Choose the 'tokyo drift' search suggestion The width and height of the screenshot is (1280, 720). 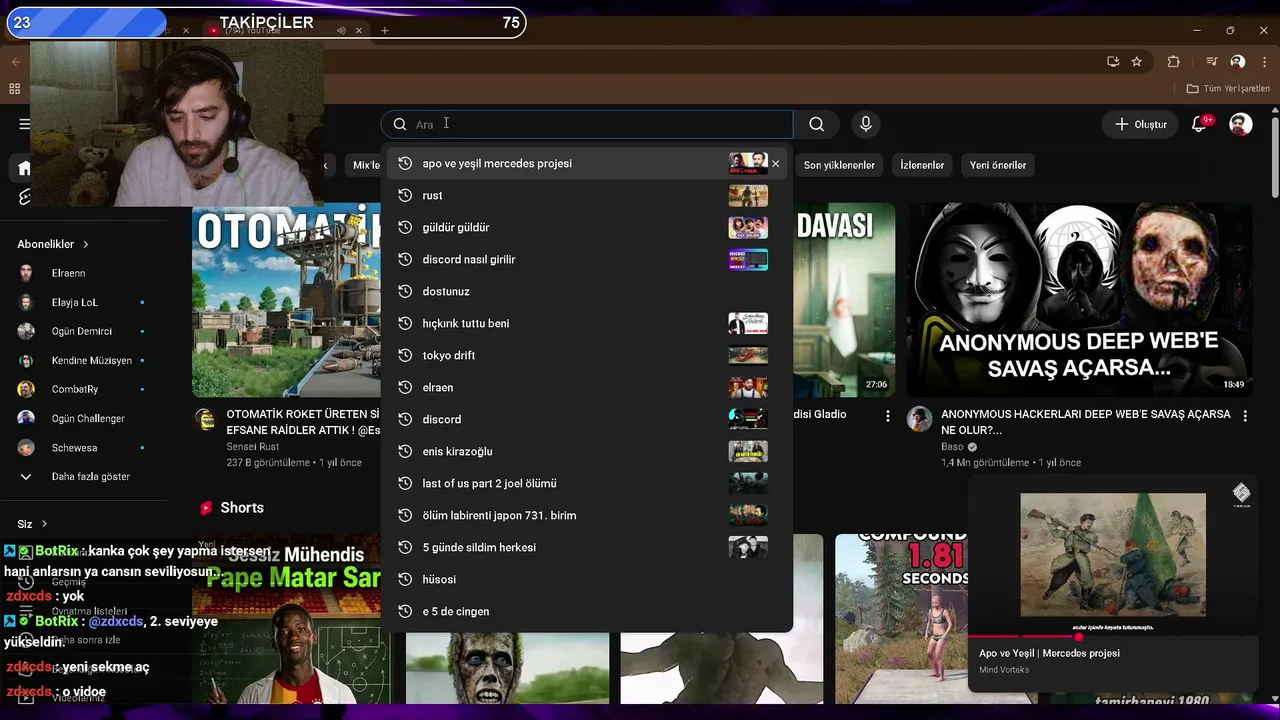[587, 356]
